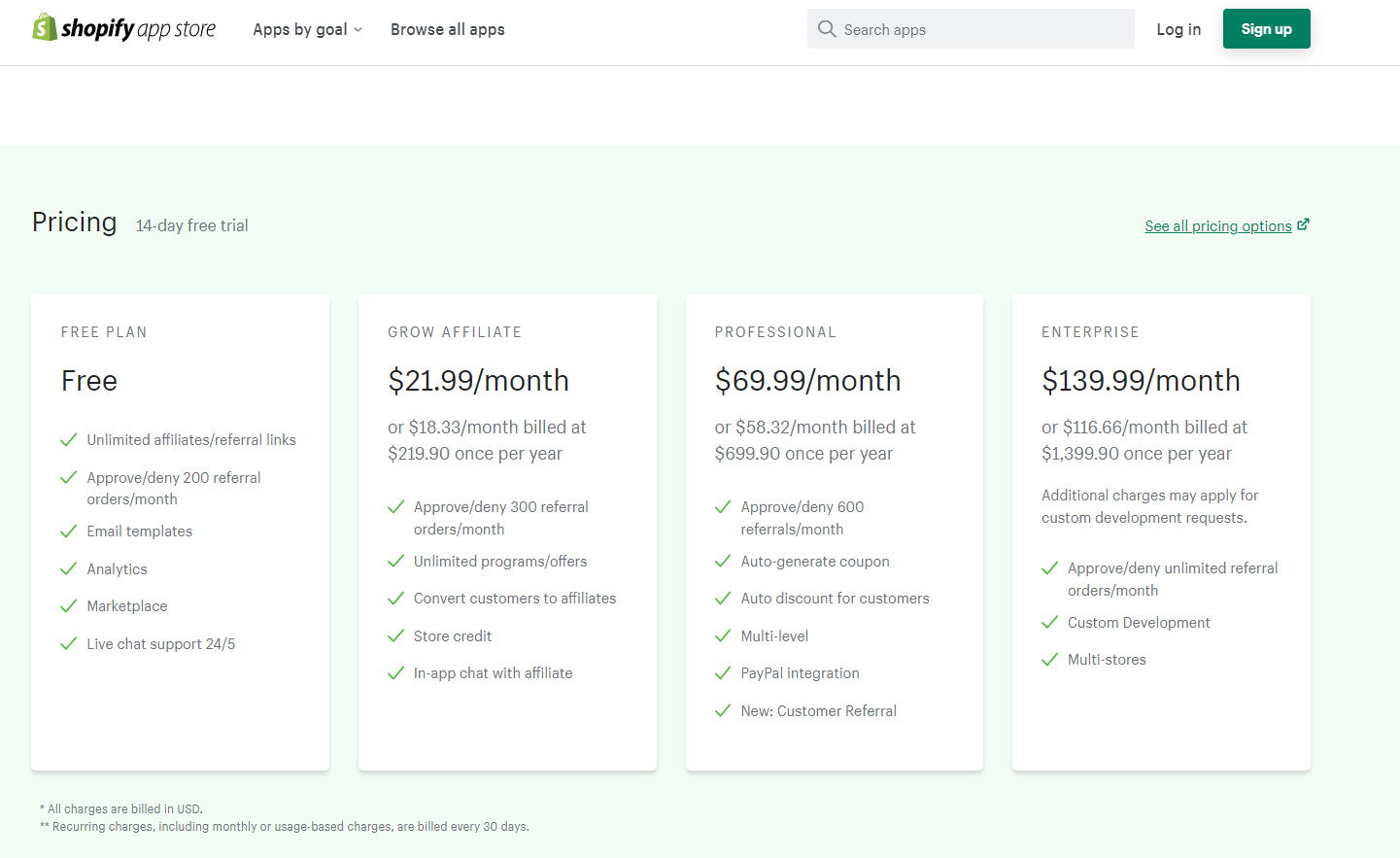The image size is (1400, 858).
Task: Click the search magnifying glass icon
Action: pos(827,29)
